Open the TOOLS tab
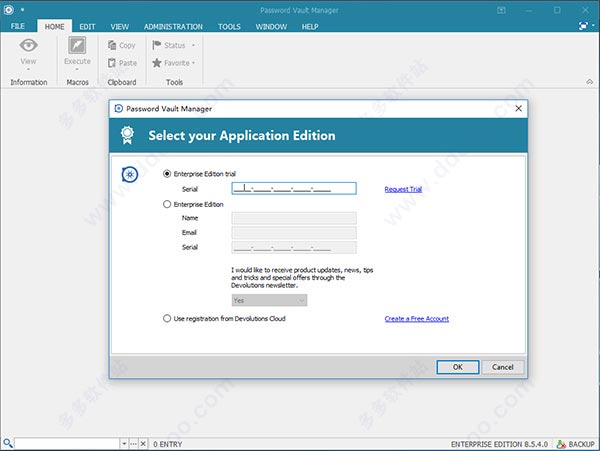The image size is (600, 451). 229,26
